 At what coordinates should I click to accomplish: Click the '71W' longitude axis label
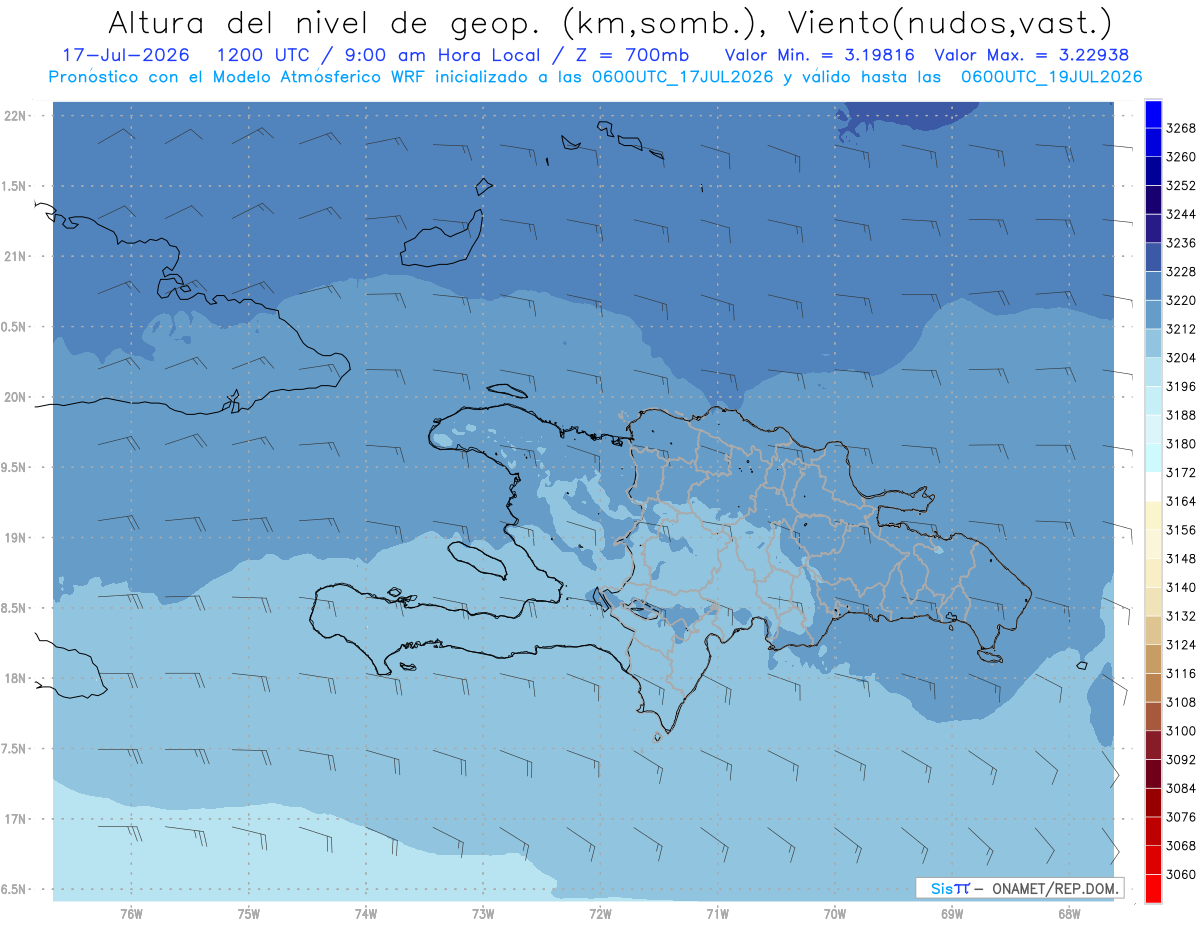[717, 914]
